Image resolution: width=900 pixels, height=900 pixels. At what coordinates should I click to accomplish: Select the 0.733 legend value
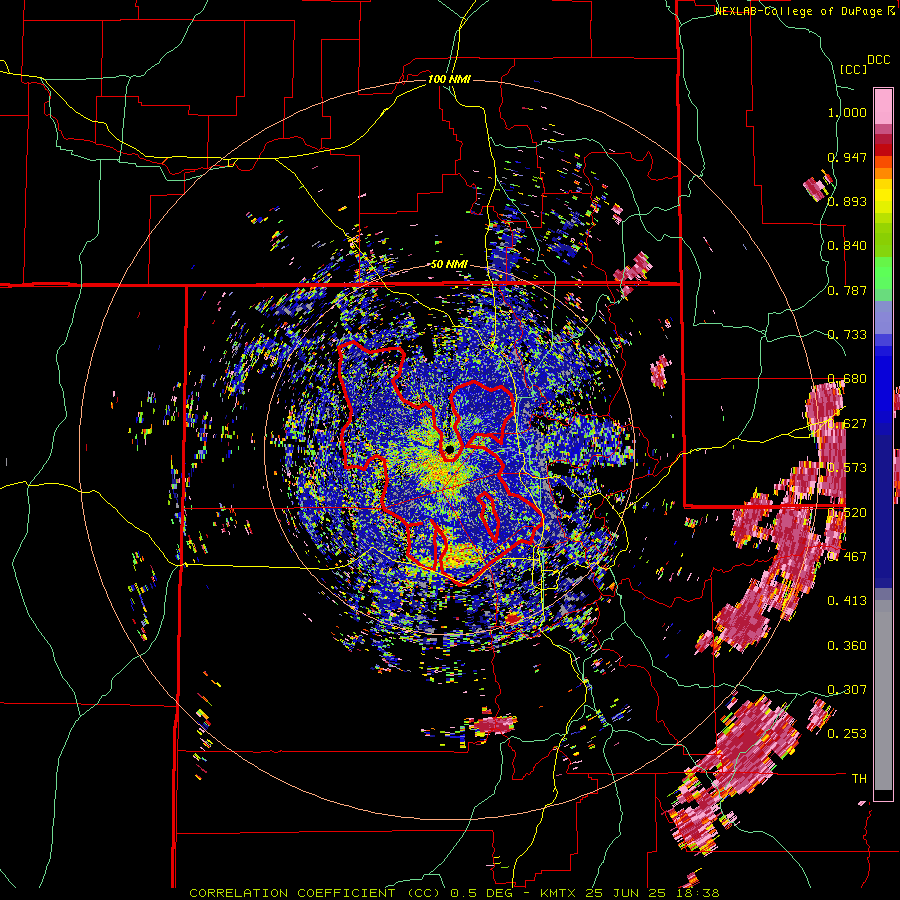[847, 335]
